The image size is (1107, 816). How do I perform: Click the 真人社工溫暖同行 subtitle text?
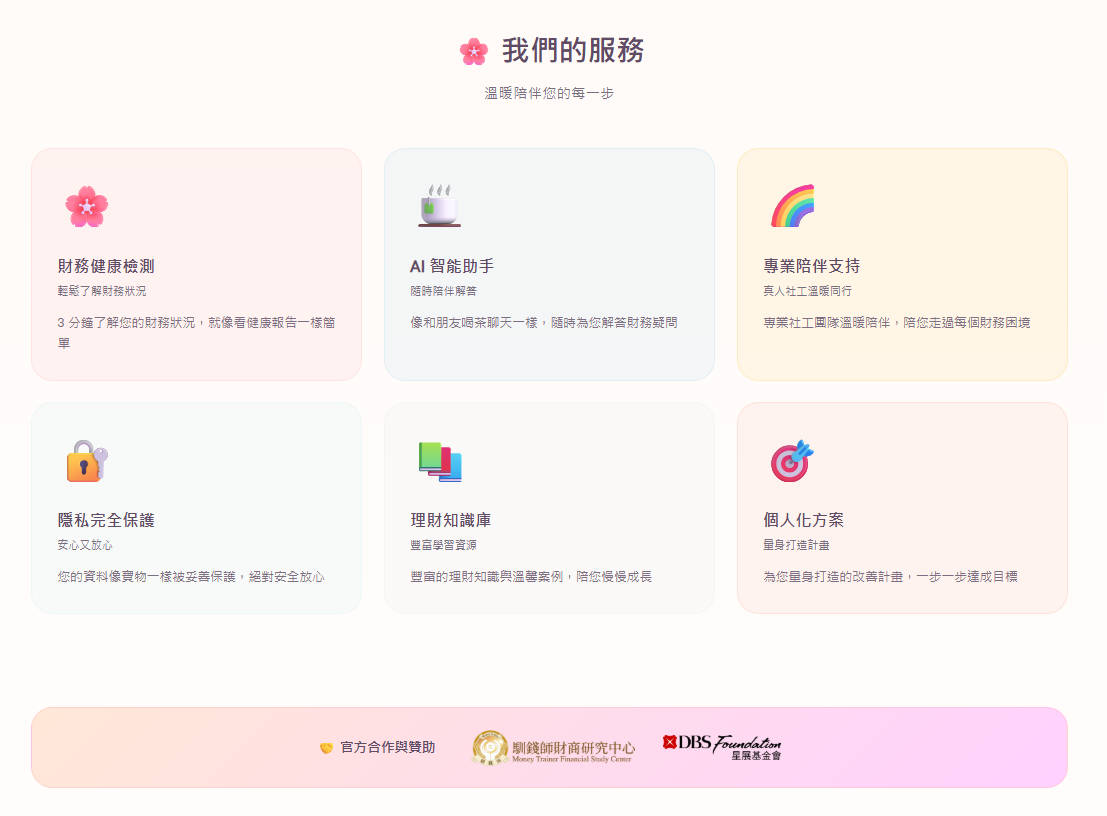click(807, 291)
